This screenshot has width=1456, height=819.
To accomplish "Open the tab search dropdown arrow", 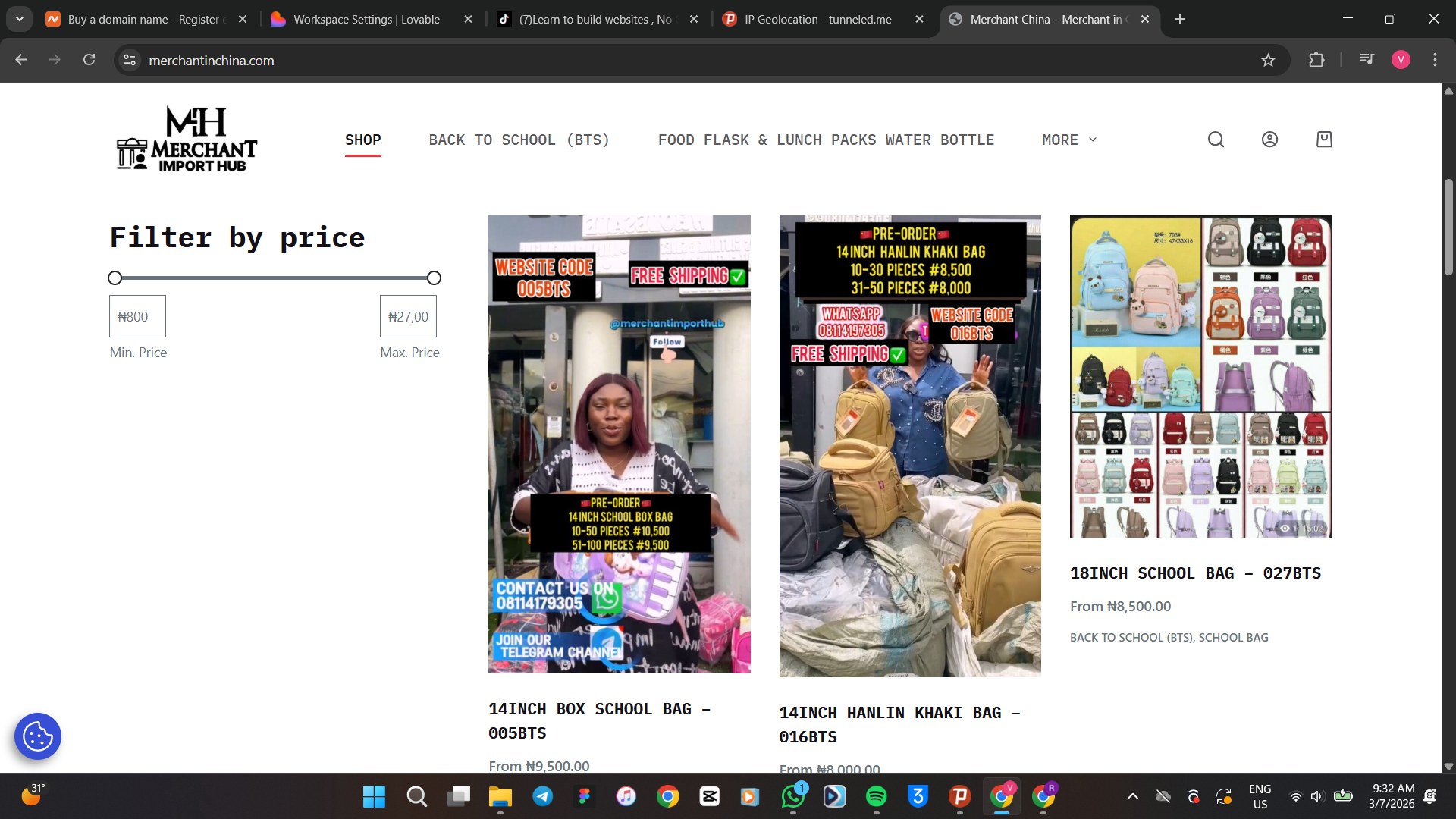I will [x=20, y=19].
